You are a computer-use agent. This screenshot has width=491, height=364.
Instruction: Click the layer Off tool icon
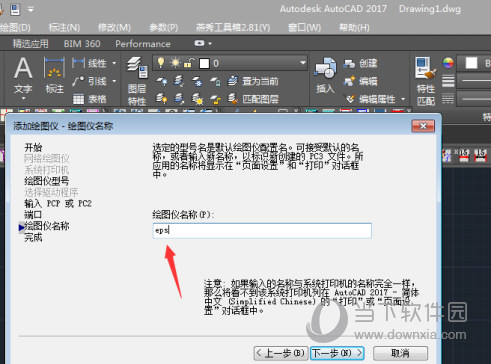(x=162, y=81)
